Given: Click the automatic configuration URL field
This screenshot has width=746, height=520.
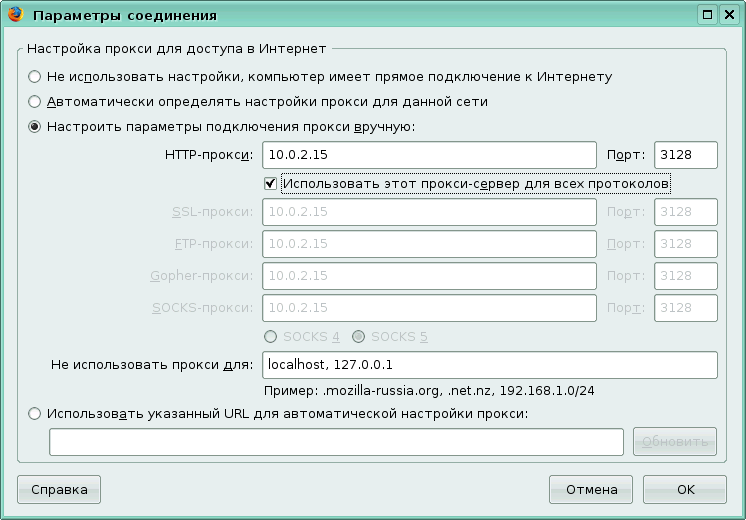Looking at the screenshot, I should coord(336,441).
